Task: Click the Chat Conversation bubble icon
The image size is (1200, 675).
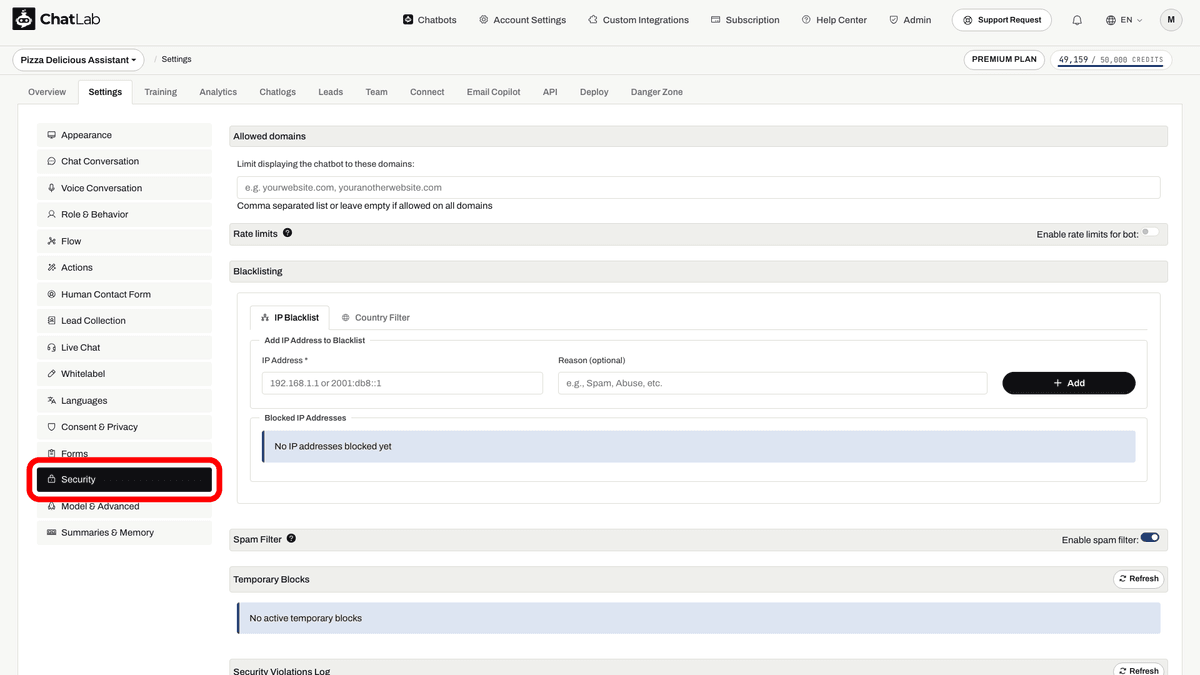Action: [x=51, y=161]
